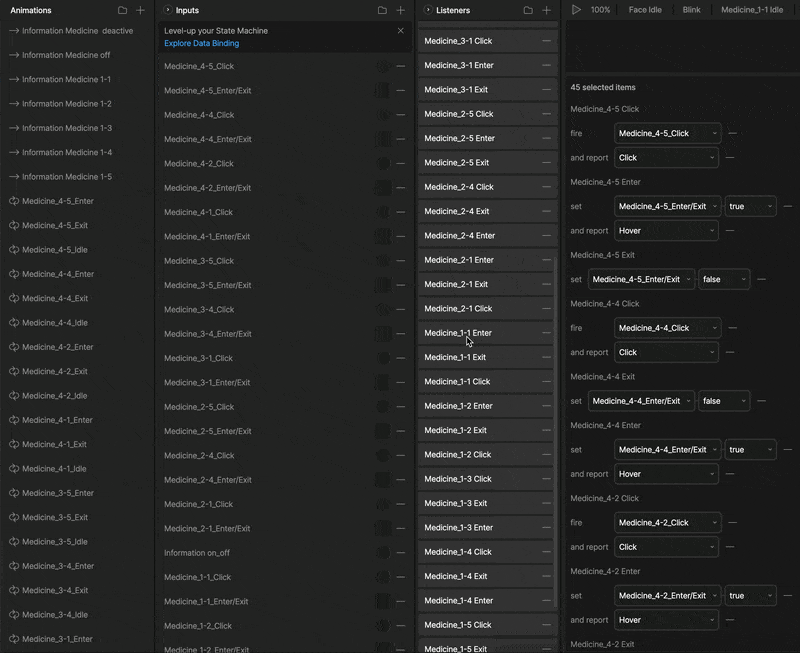Click the play button in the top toolbar
Image resolution: width=800 pixels, height=653 pixels.
click(576, 10)
